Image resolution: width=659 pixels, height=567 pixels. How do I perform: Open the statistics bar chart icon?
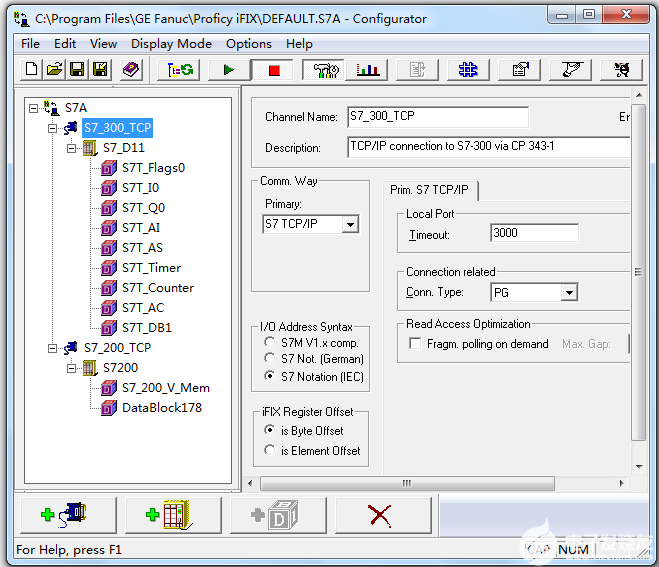[367, 69]
